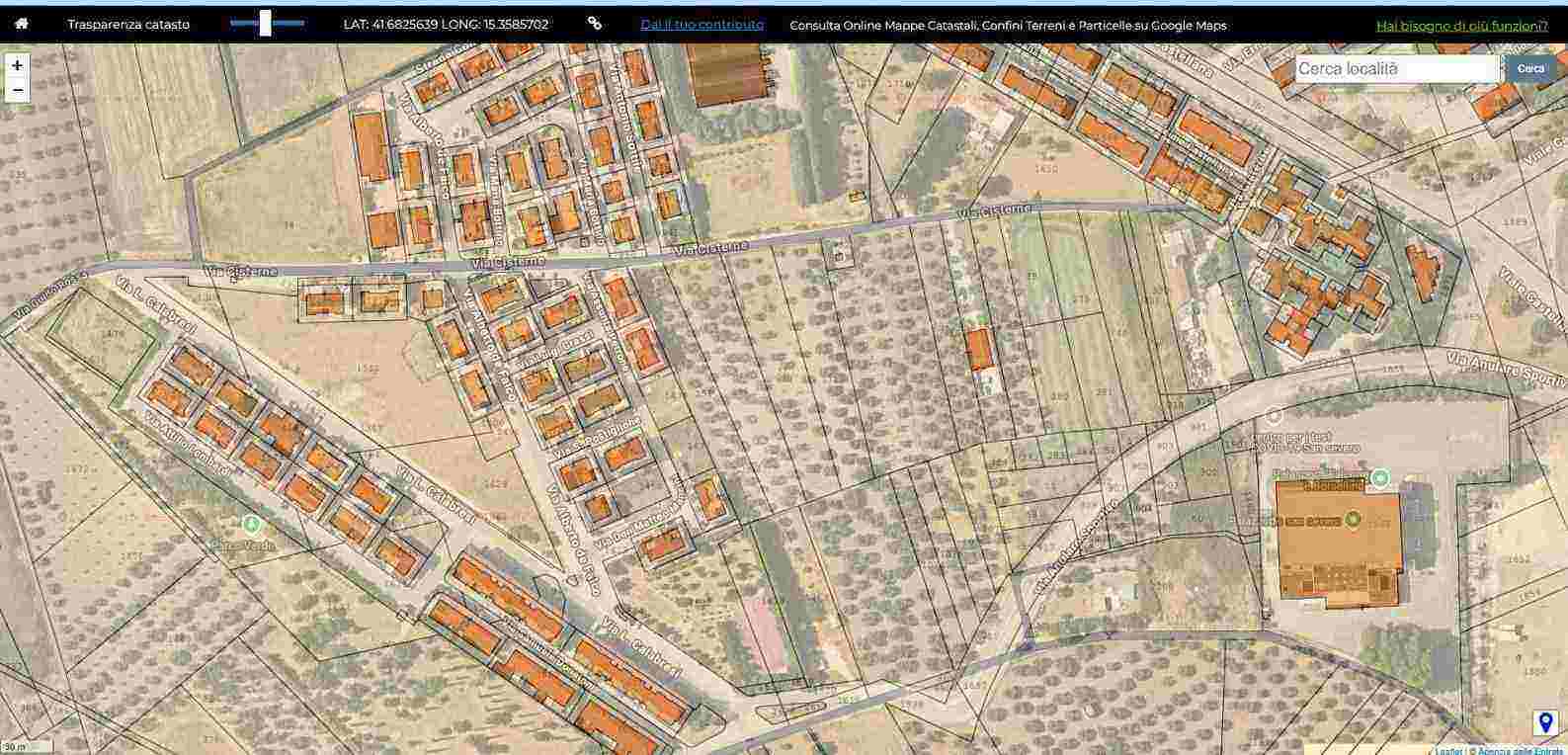This screenshot has height=755, width=1568.
Task: Open the Leaflet attribution link
Action: point(1448,751)
